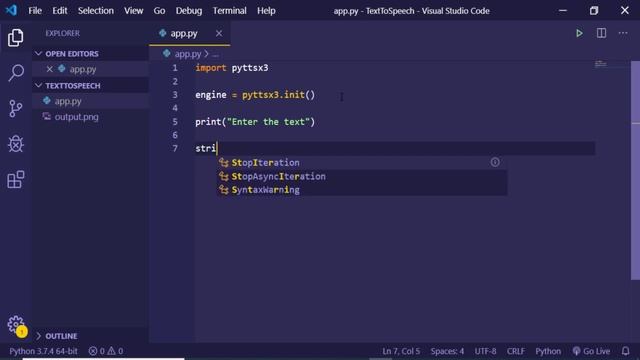
Task: Click the Go Live broadcast button
Action: pos(591,351)
